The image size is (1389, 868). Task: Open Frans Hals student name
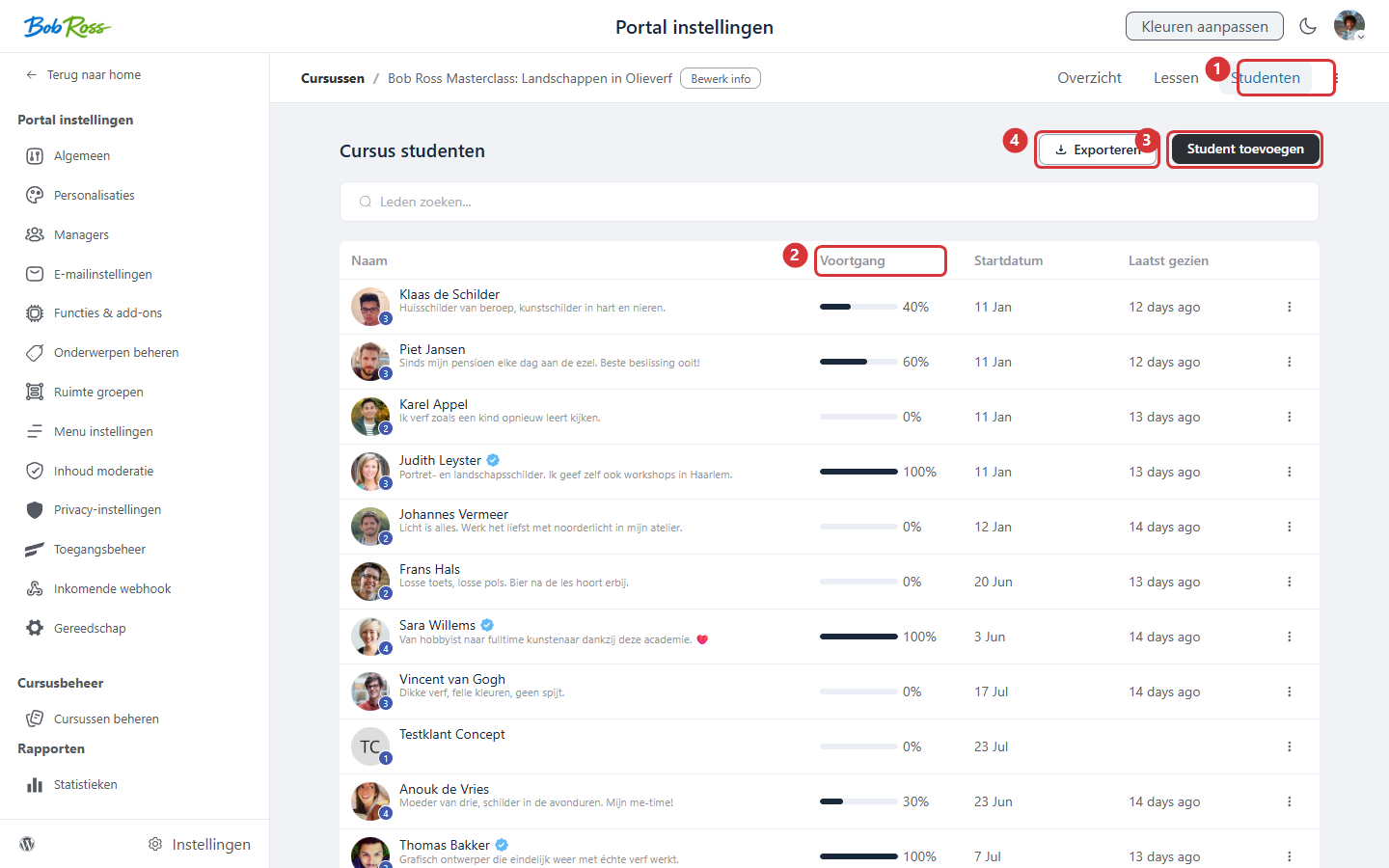(x=429, y=569)
